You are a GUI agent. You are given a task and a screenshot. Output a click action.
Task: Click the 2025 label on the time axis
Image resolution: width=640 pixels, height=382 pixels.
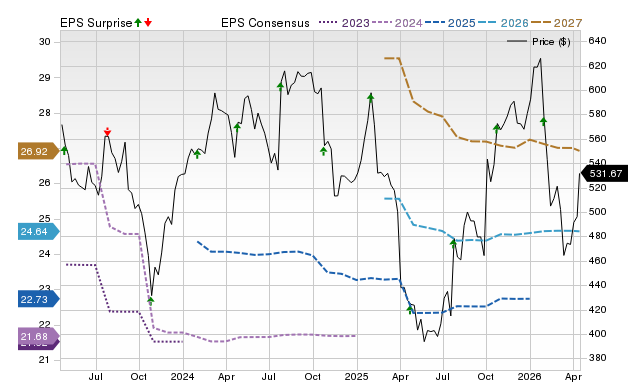click(356, 376)
